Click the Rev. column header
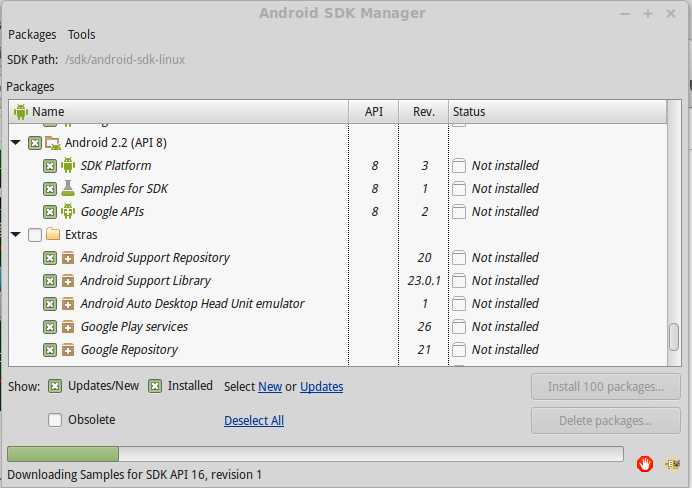Image resolution: width=692 pixels, height=488 pixels. [x=424, y=112]
